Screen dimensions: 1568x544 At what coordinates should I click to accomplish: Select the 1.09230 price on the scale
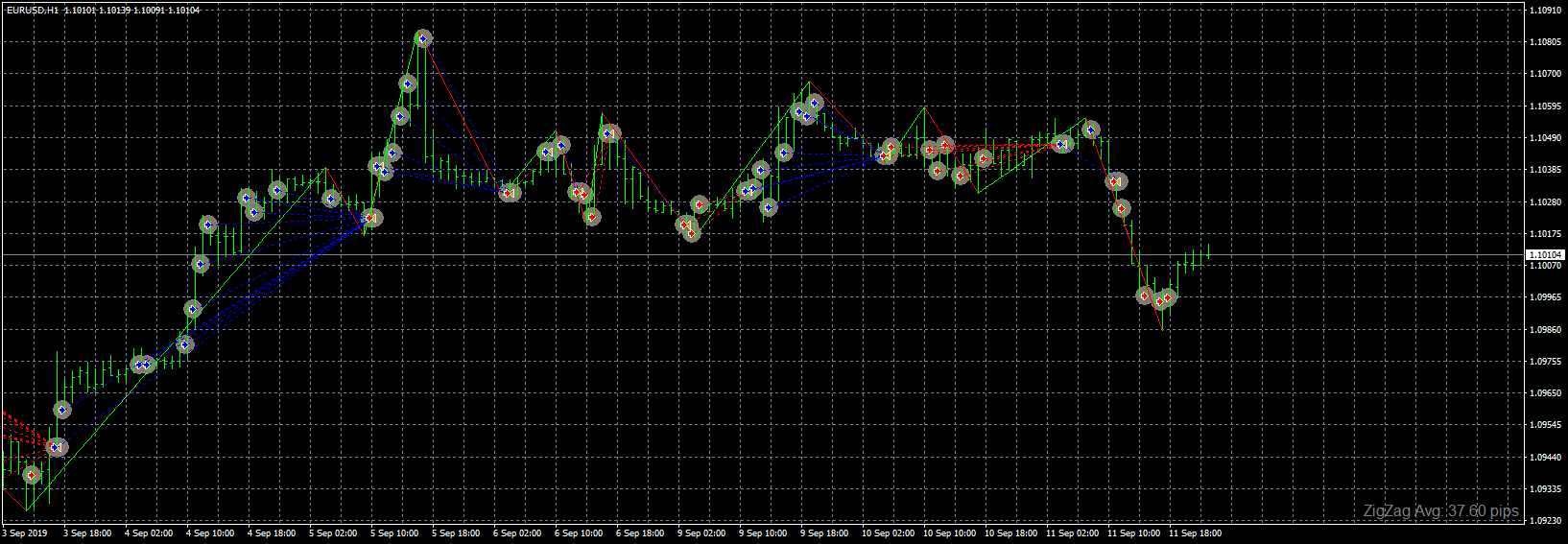[x=1543, y=521]
